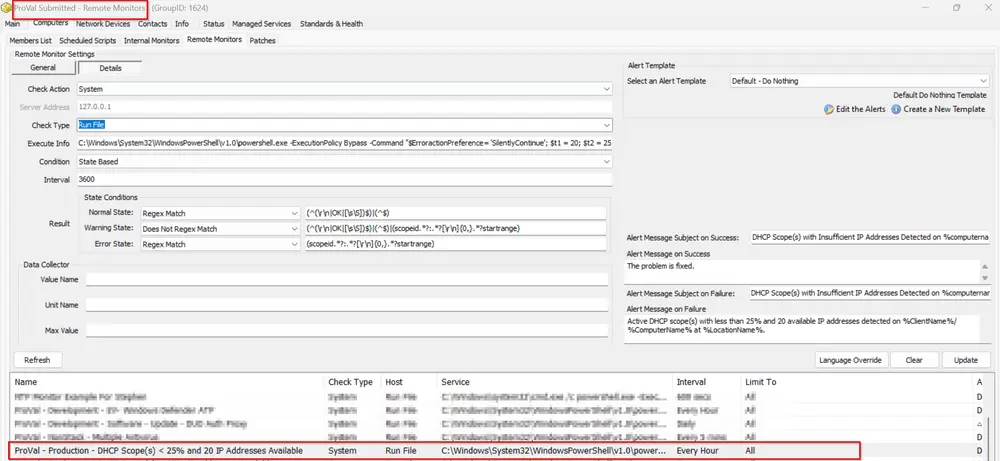Click the DHCP row's Service path cell
The height and width of the screenshot is (461, 1000).
[x=554, y=451]
